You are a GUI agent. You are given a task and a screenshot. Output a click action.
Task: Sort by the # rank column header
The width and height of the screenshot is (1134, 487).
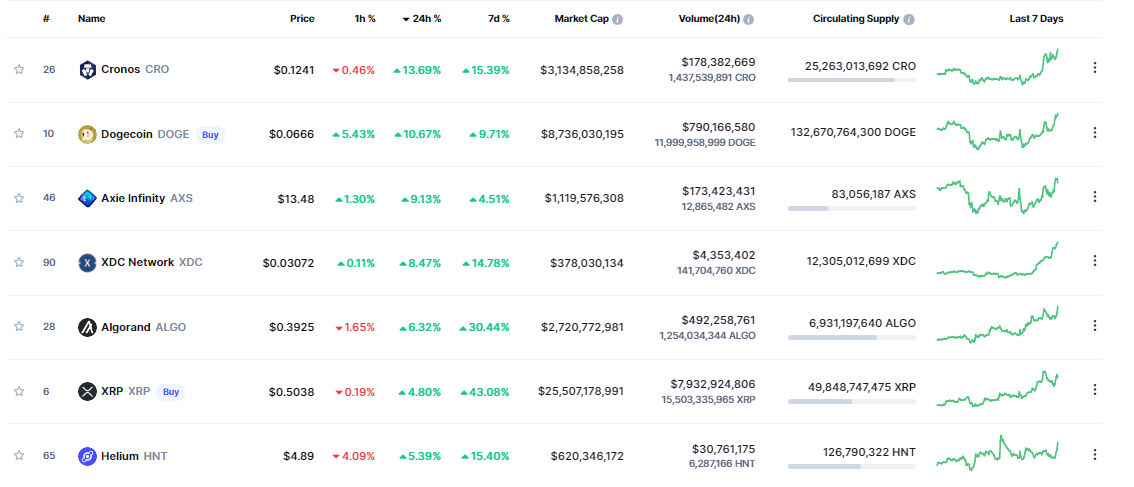(x=46, y=19)
